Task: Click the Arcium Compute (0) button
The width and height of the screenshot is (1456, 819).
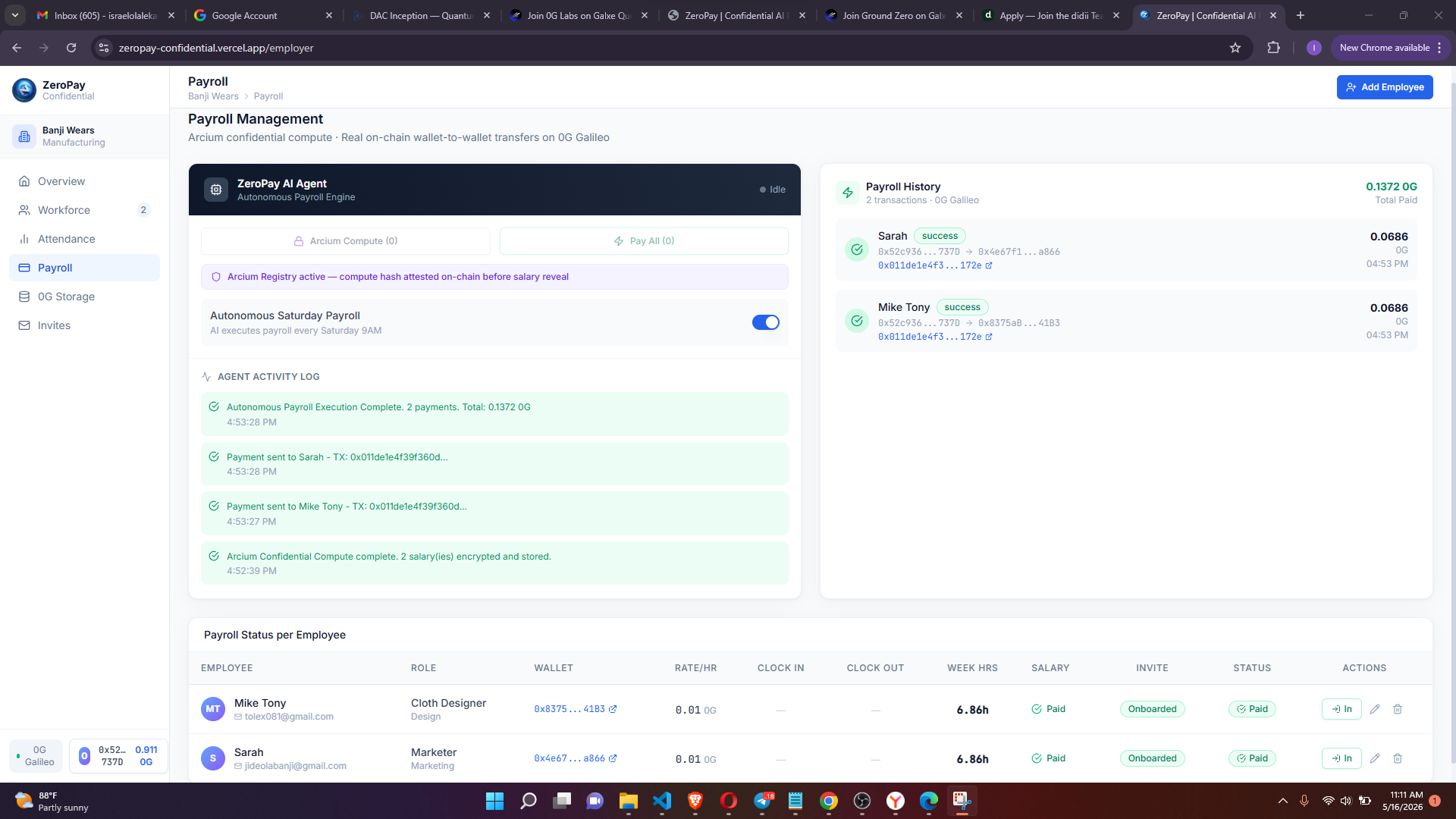Action: click(346, 241)
